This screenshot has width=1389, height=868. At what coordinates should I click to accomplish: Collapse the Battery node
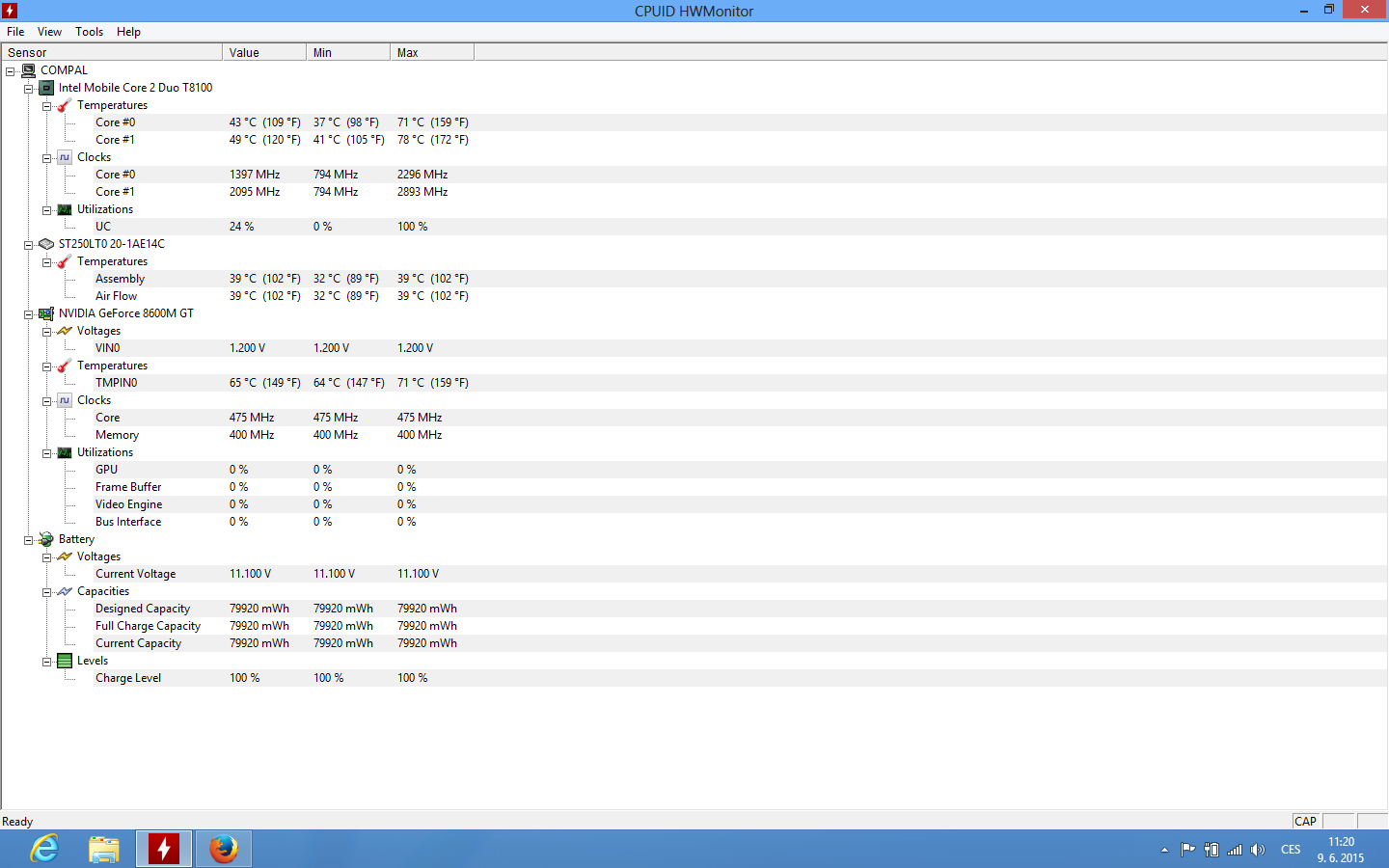[x=29, y=540]
